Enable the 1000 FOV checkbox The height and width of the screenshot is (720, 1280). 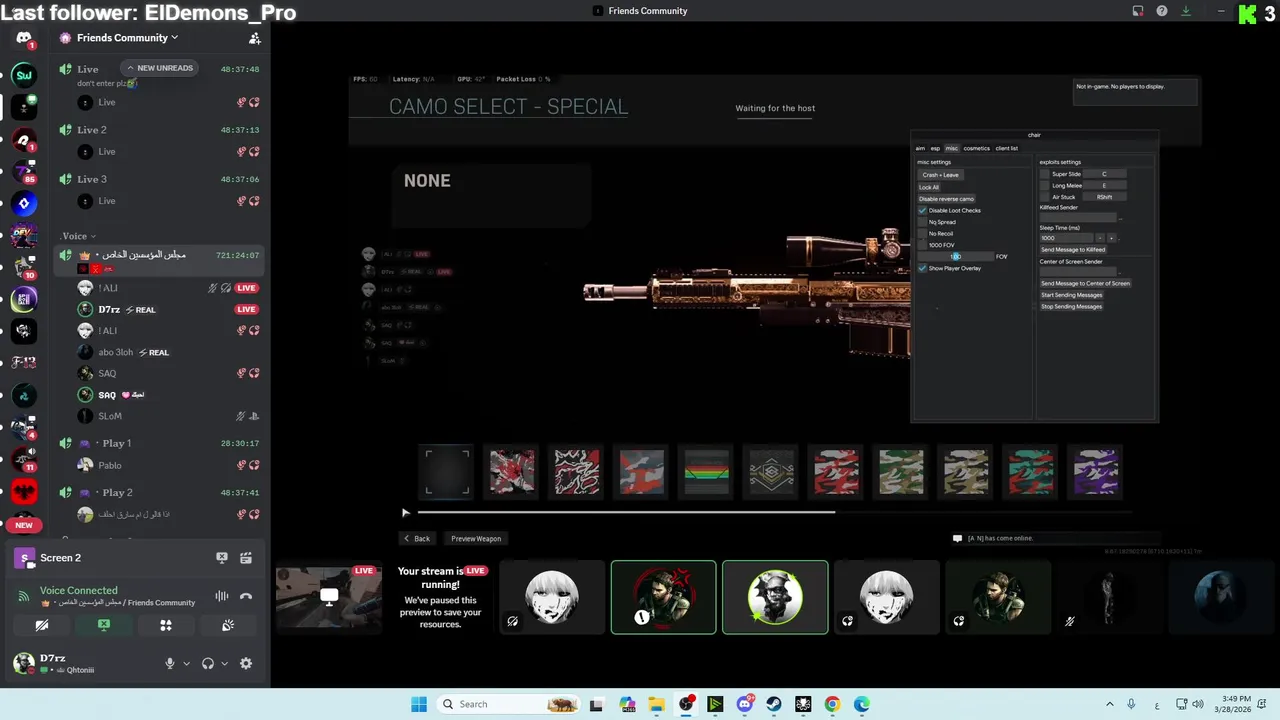click(922, 245)
